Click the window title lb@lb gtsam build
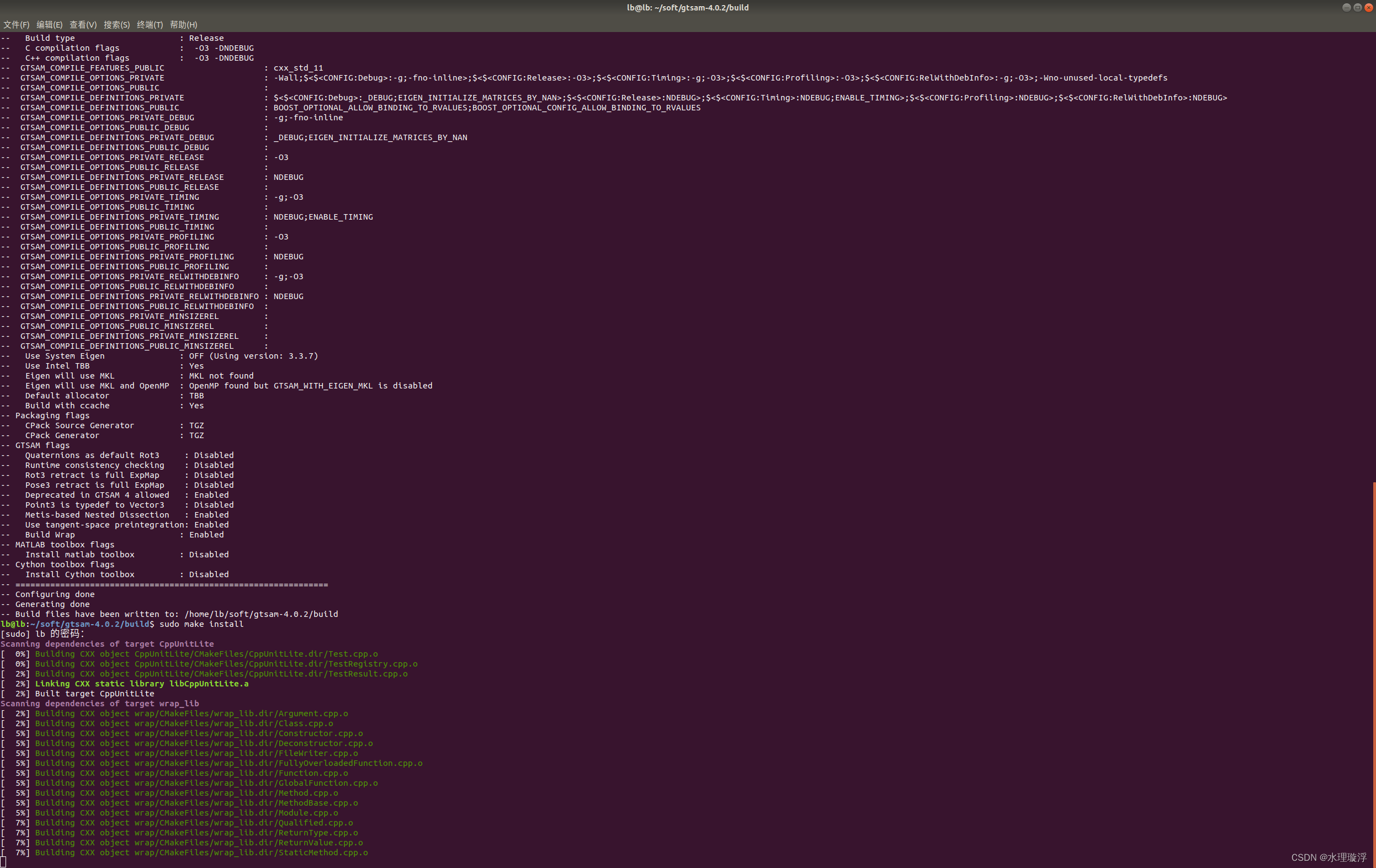Viewport: 1376px width, 868px height. (x=687, y=7)
